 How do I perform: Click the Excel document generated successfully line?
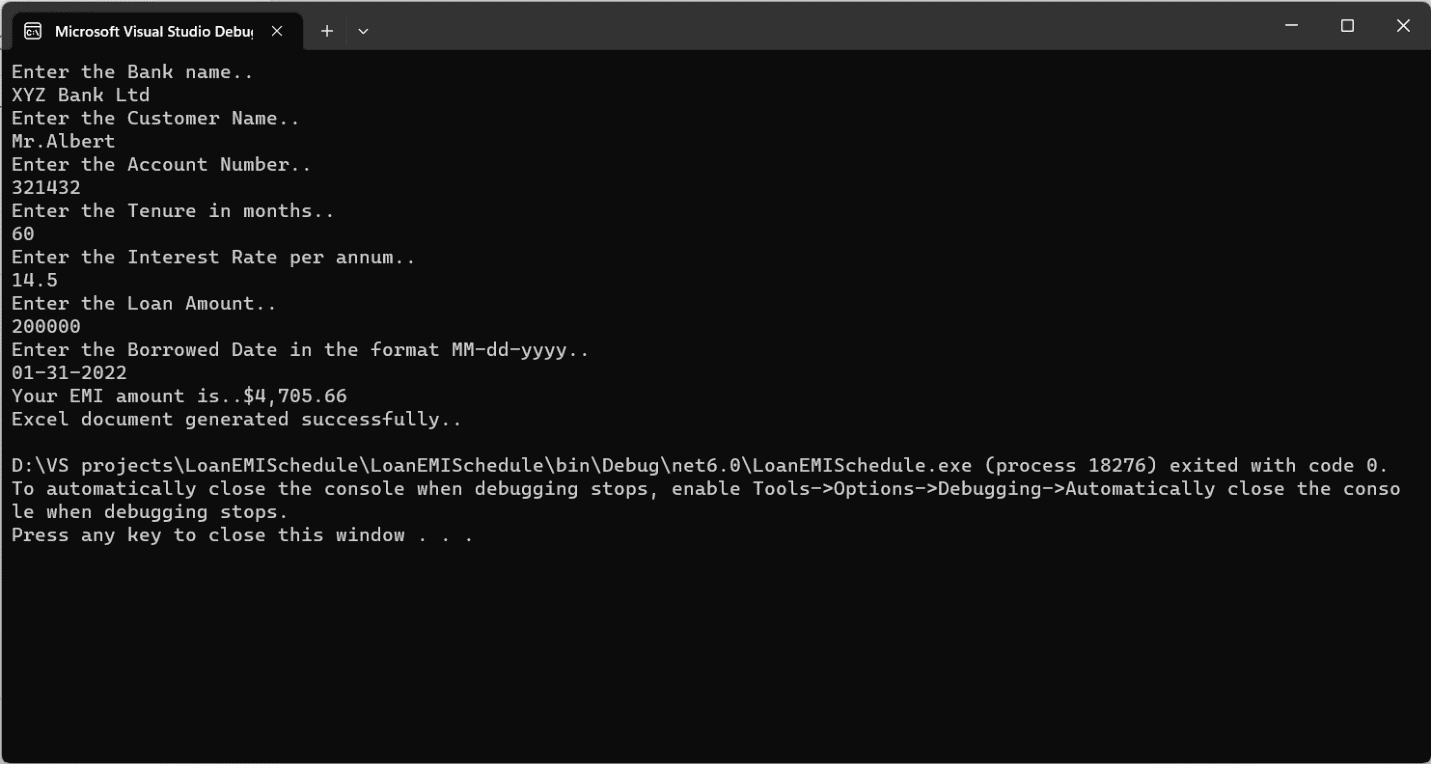point(237,419)
